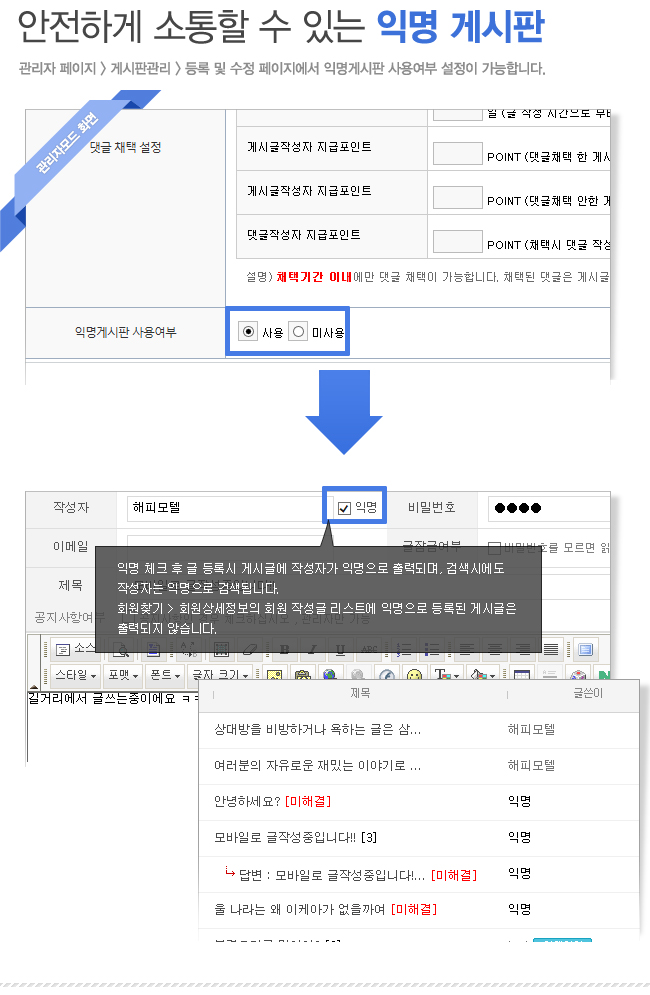
Task: Click the 비밀번호 password field
Action: (x=548, y=508)
